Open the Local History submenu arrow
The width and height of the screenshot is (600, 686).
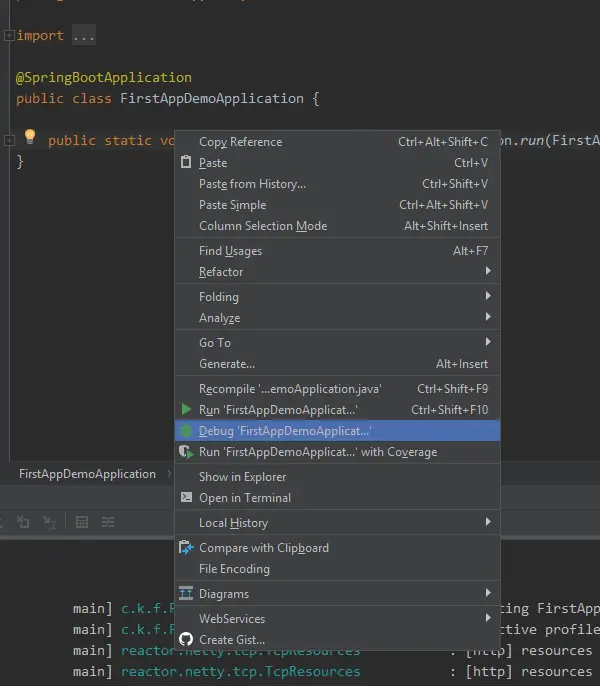pos(488,522)
